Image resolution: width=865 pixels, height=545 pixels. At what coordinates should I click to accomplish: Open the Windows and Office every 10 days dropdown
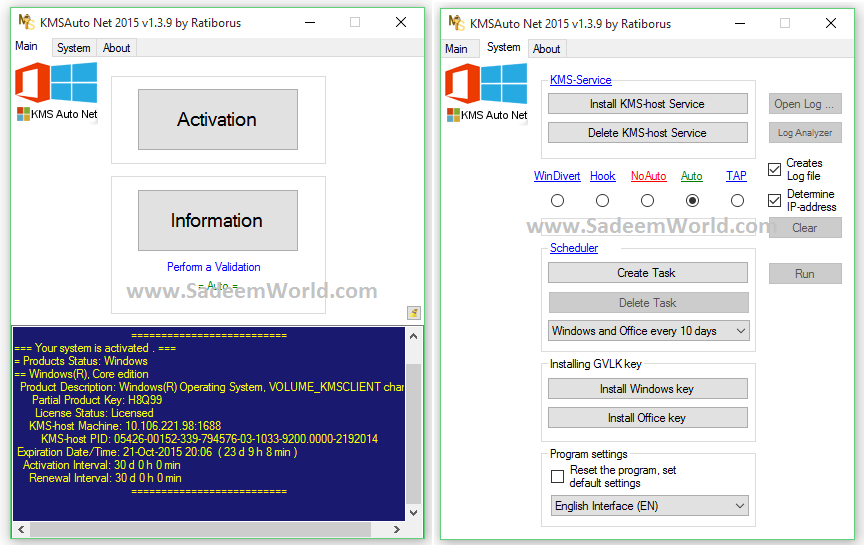coord(648,331)
